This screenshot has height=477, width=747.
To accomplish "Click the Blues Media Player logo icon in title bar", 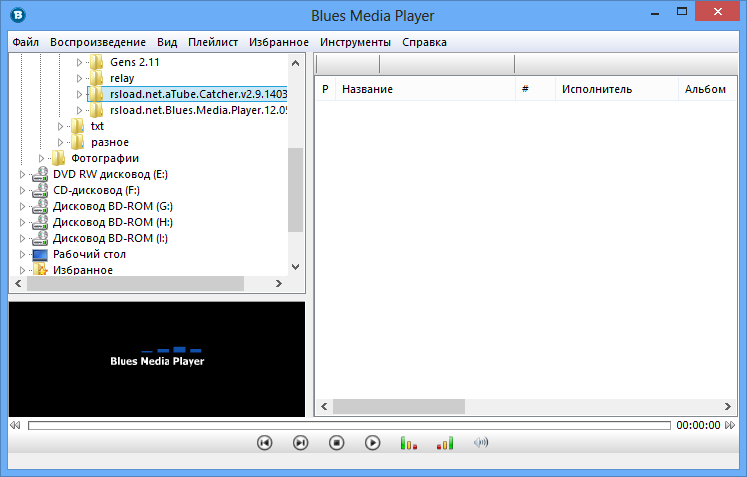I will pyautogui.click(x=18, y=15).
